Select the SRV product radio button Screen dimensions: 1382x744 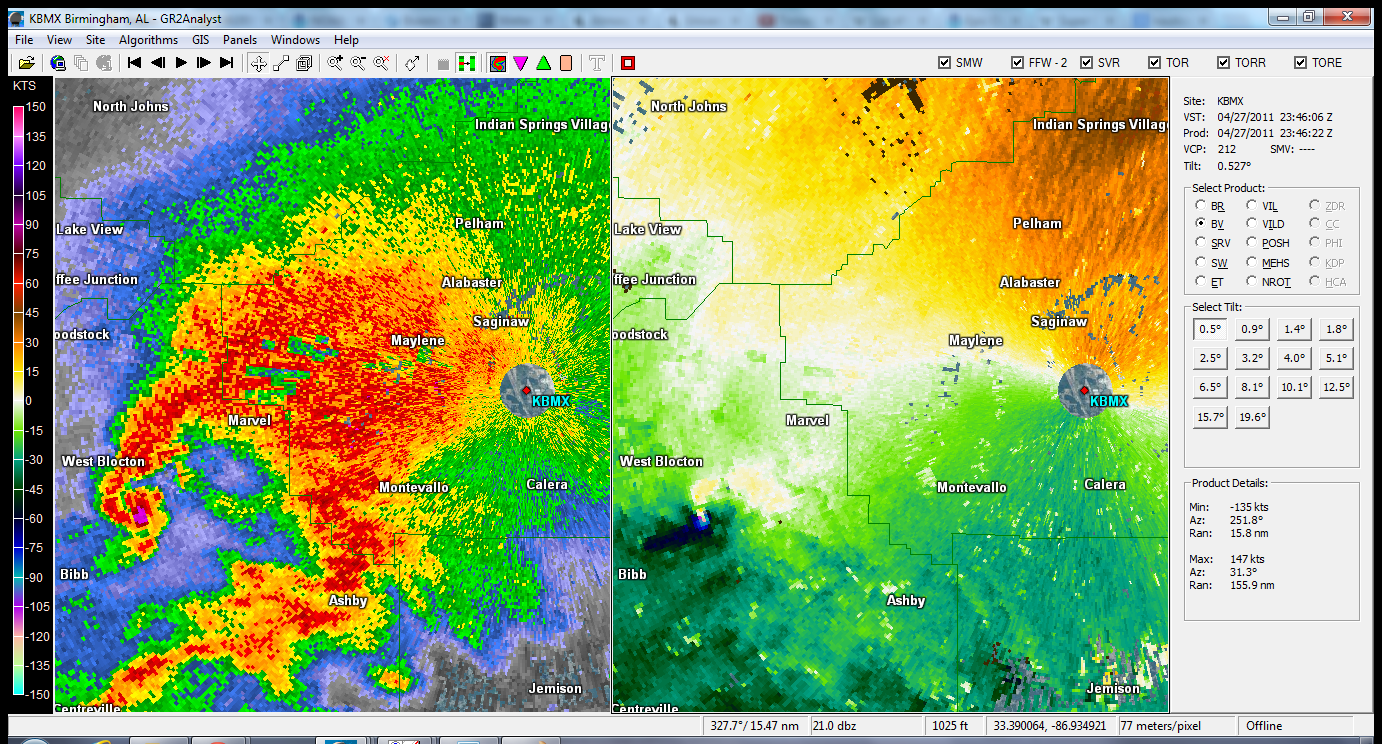[1201, 242]
